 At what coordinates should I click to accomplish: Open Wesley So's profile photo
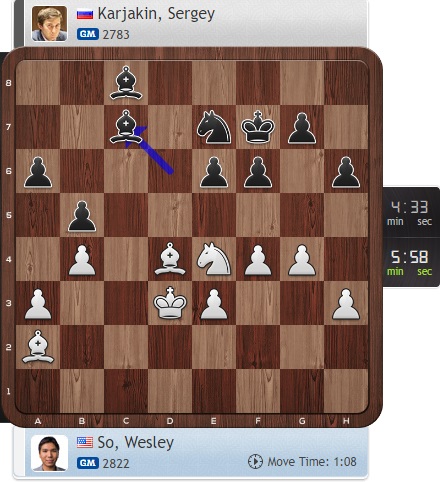point(49,454)
